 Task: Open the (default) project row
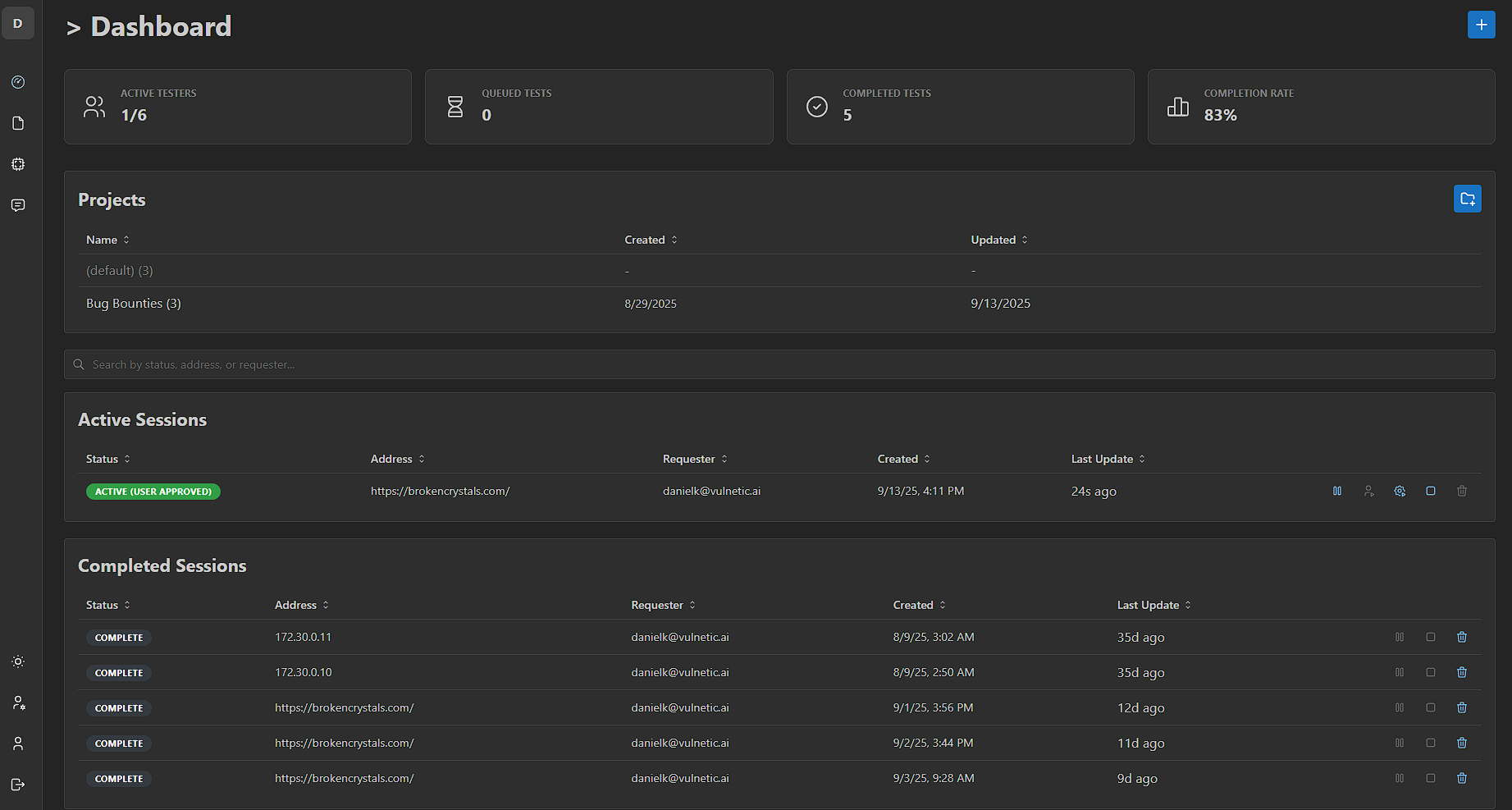click(x=120, y=271)
